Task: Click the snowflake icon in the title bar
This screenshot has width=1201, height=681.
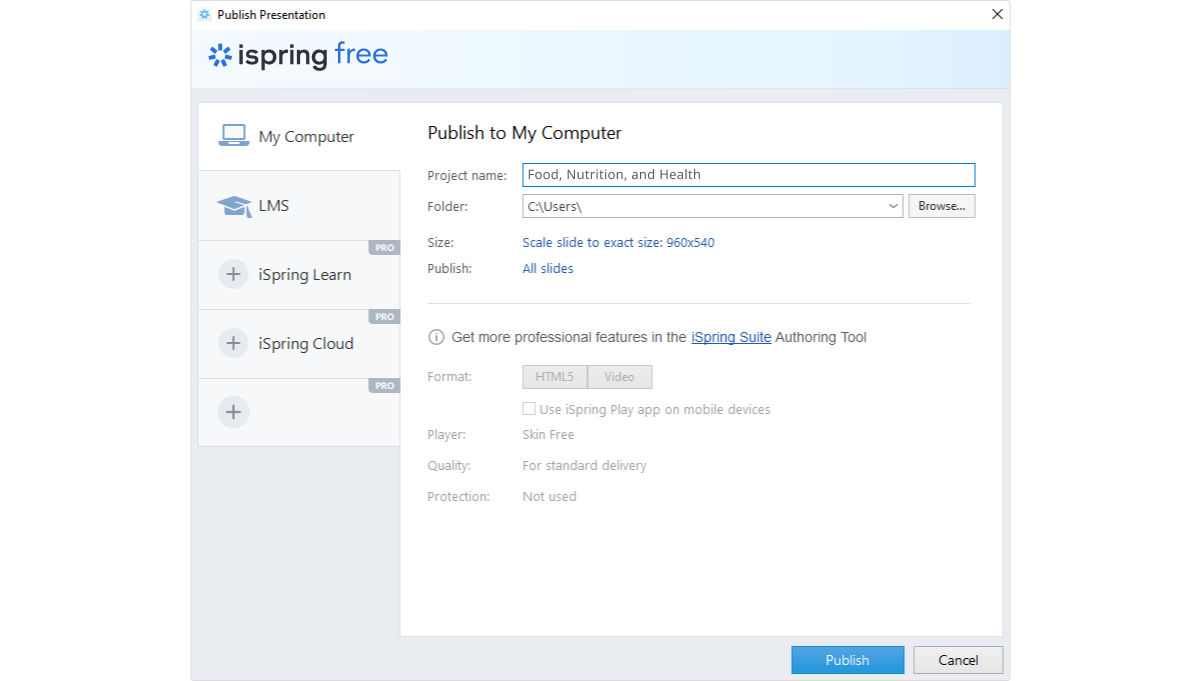Action: tap(205, 15)
